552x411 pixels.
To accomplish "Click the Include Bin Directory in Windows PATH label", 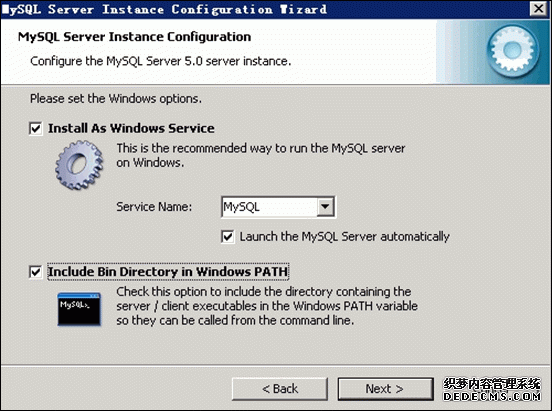I will 168,272.
